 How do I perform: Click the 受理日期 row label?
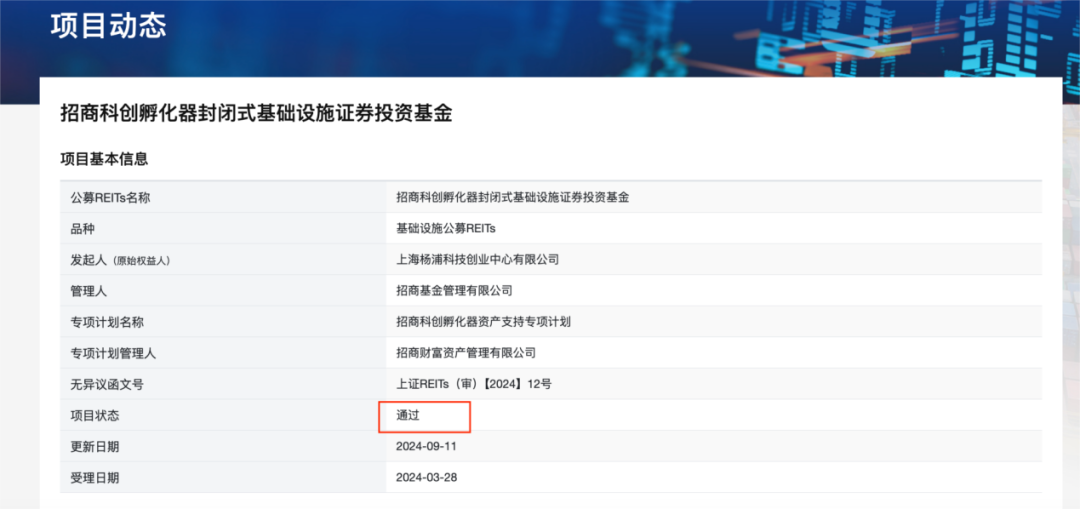coord(94,478)
